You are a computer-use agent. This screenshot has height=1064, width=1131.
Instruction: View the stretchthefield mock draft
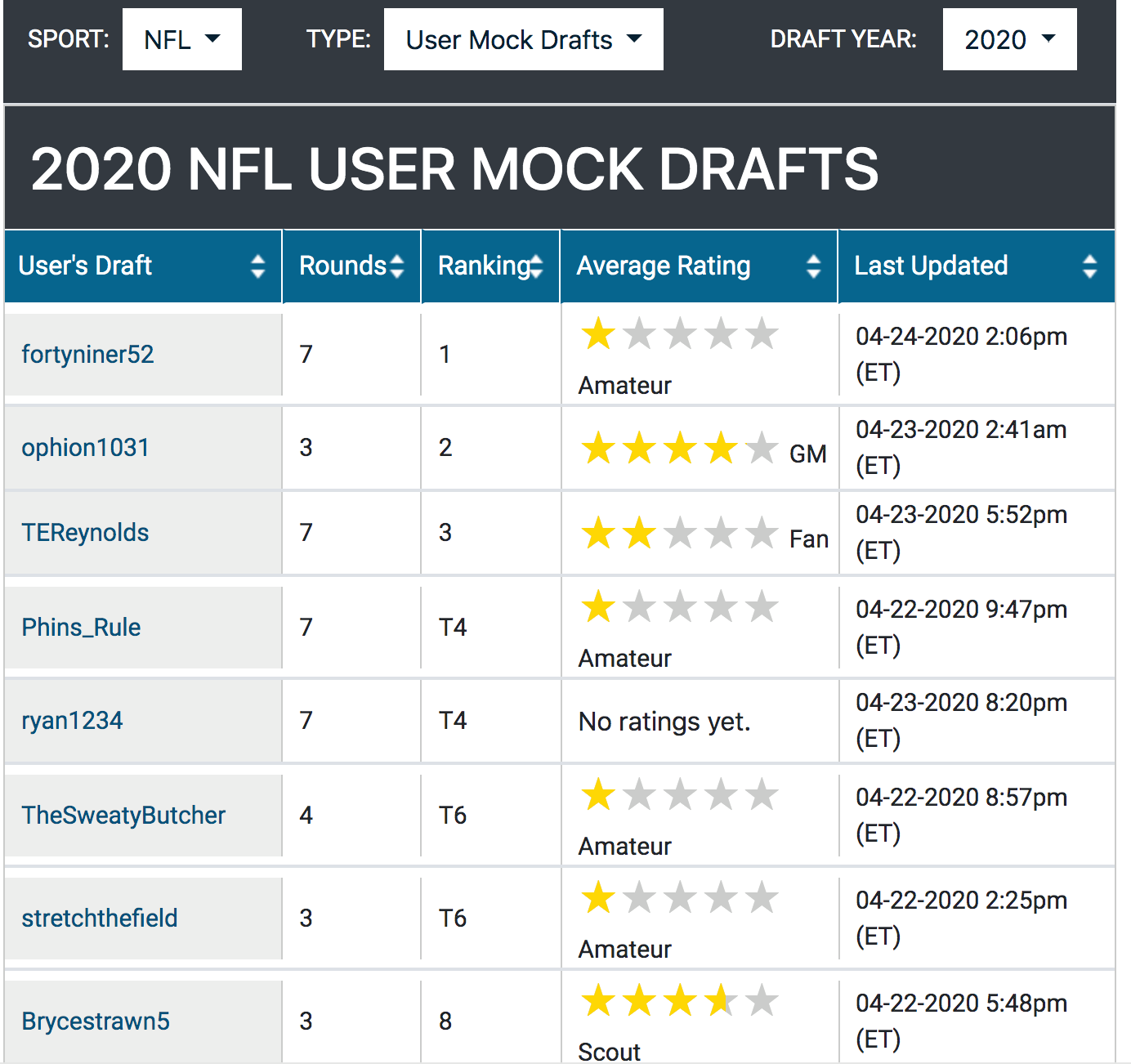(x=99, y=918)
